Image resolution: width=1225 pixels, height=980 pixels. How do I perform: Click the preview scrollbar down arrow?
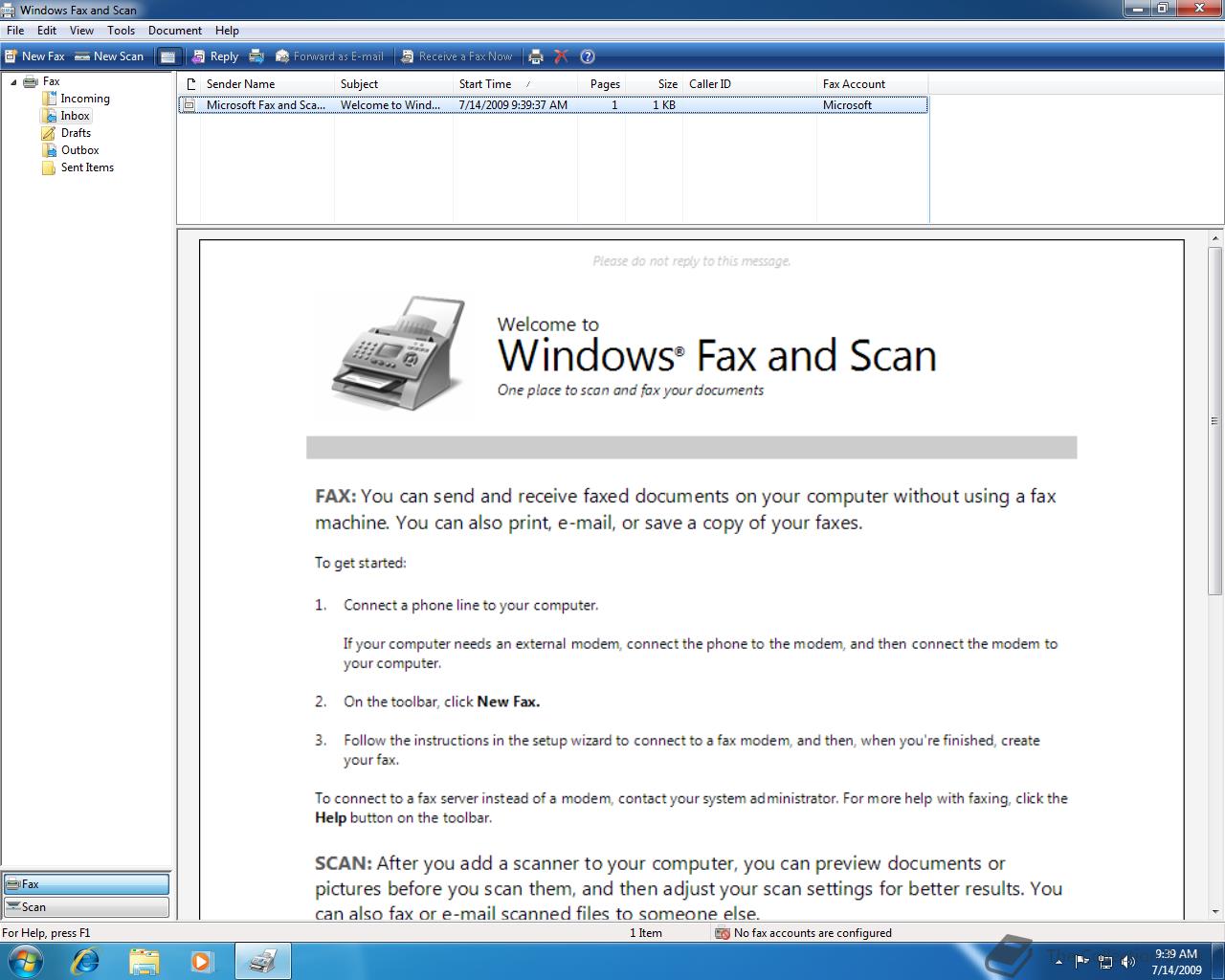(x=1215, y=912)
